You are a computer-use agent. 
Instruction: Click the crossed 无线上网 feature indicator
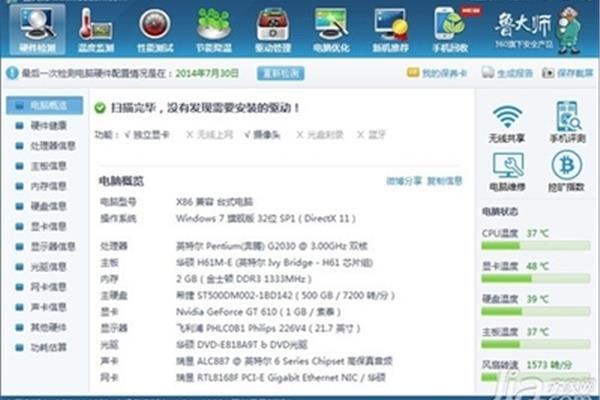tap(209, 135)
